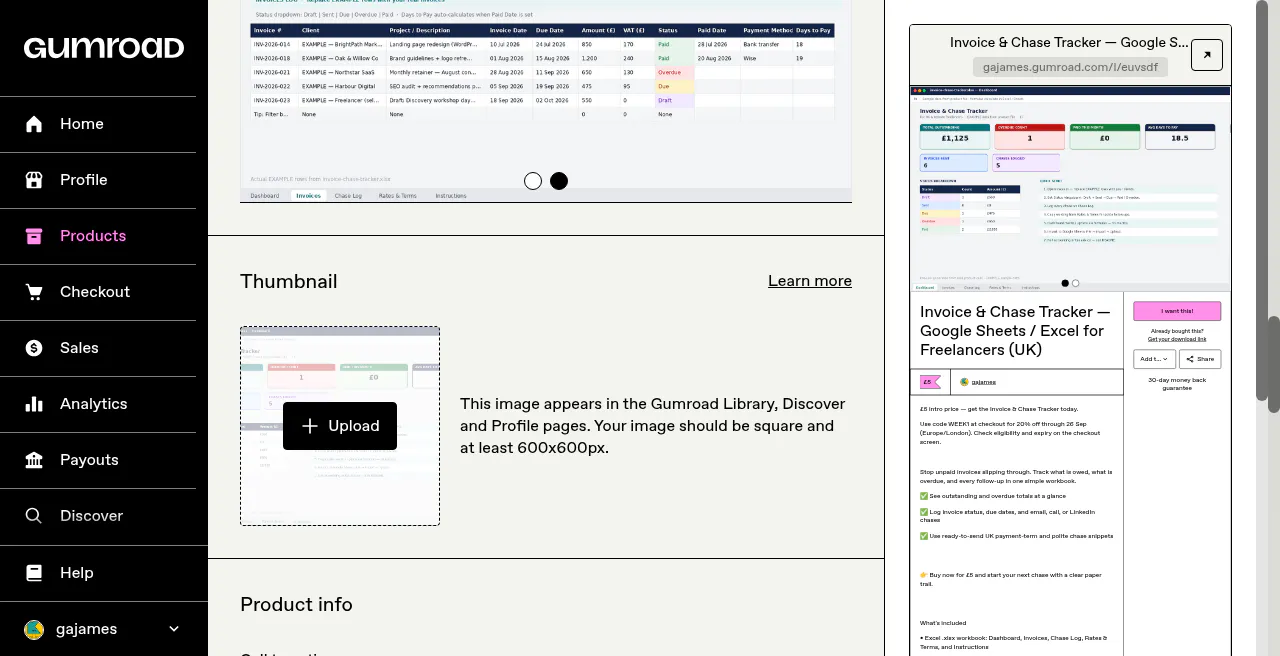Click INV-2026-014 cell in cover image

point(272,44)
